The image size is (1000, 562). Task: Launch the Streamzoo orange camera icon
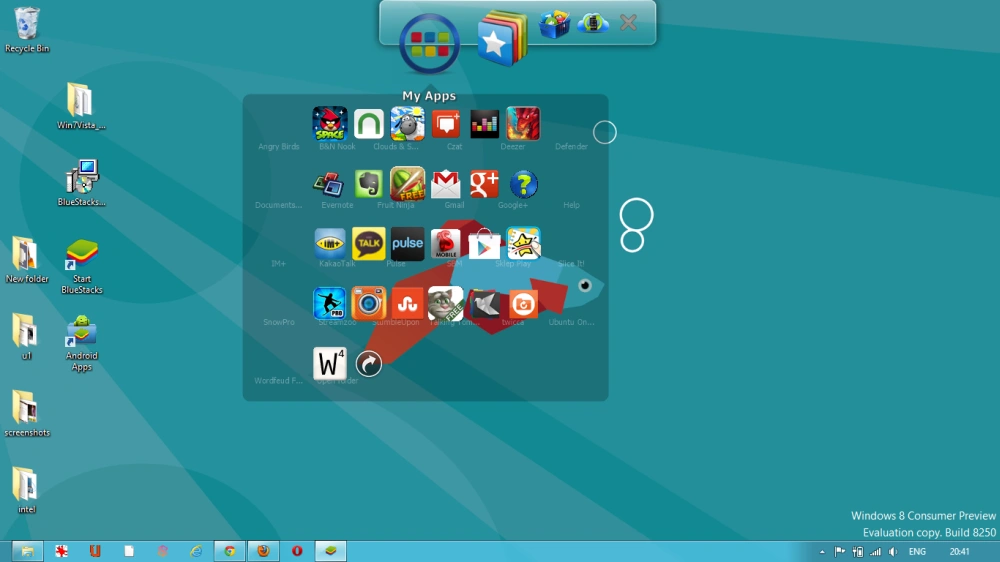pyautogui.click(x=369, y=303)
